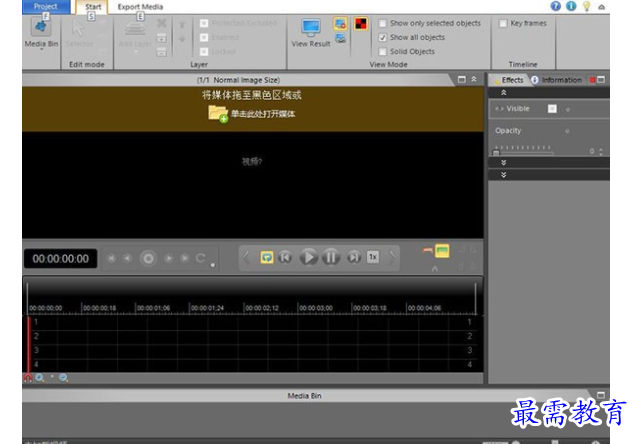
Task: Zoom in the timeline with the magnifier
Action: pyautogui.click(x=39, y=378)
